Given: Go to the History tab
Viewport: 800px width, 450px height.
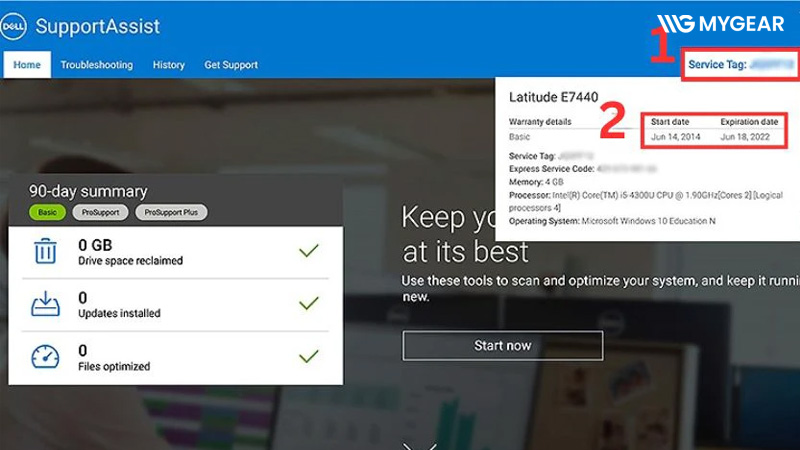Looking at the screenshot, I should point(168,65).
